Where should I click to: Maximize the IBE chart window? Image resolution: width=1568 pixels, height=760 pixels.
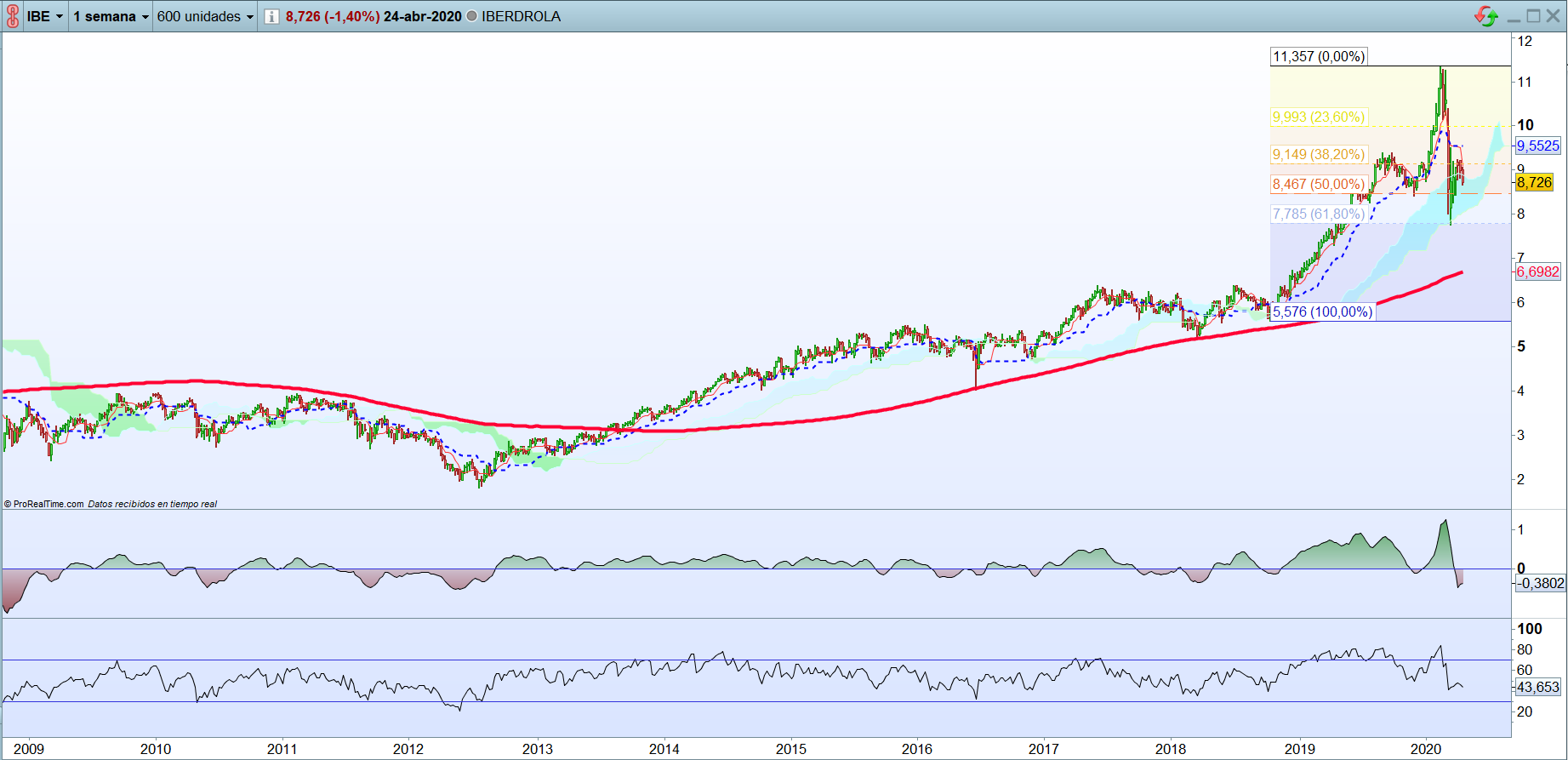1533,16
